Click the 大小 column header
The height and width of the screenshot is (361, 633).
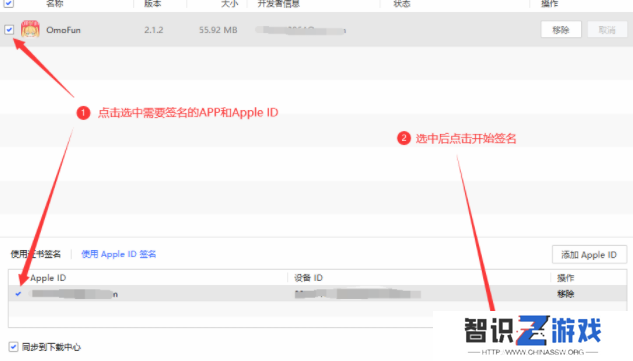point(229,4)
